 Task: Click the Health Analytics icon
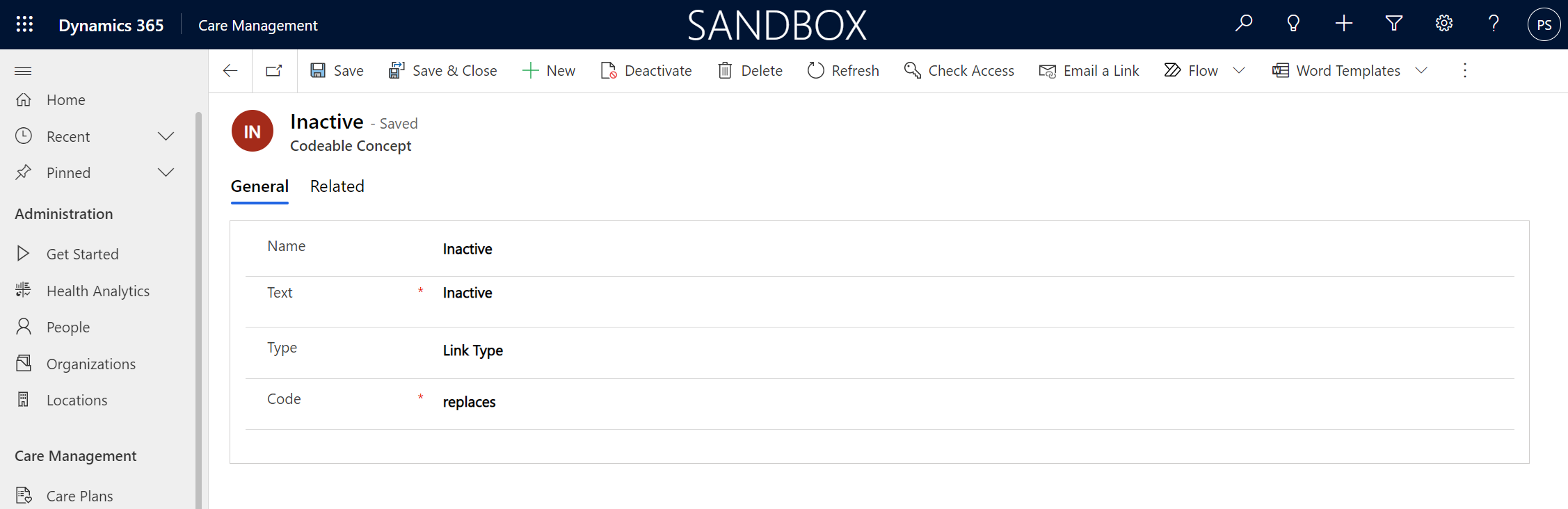point(24,290)
